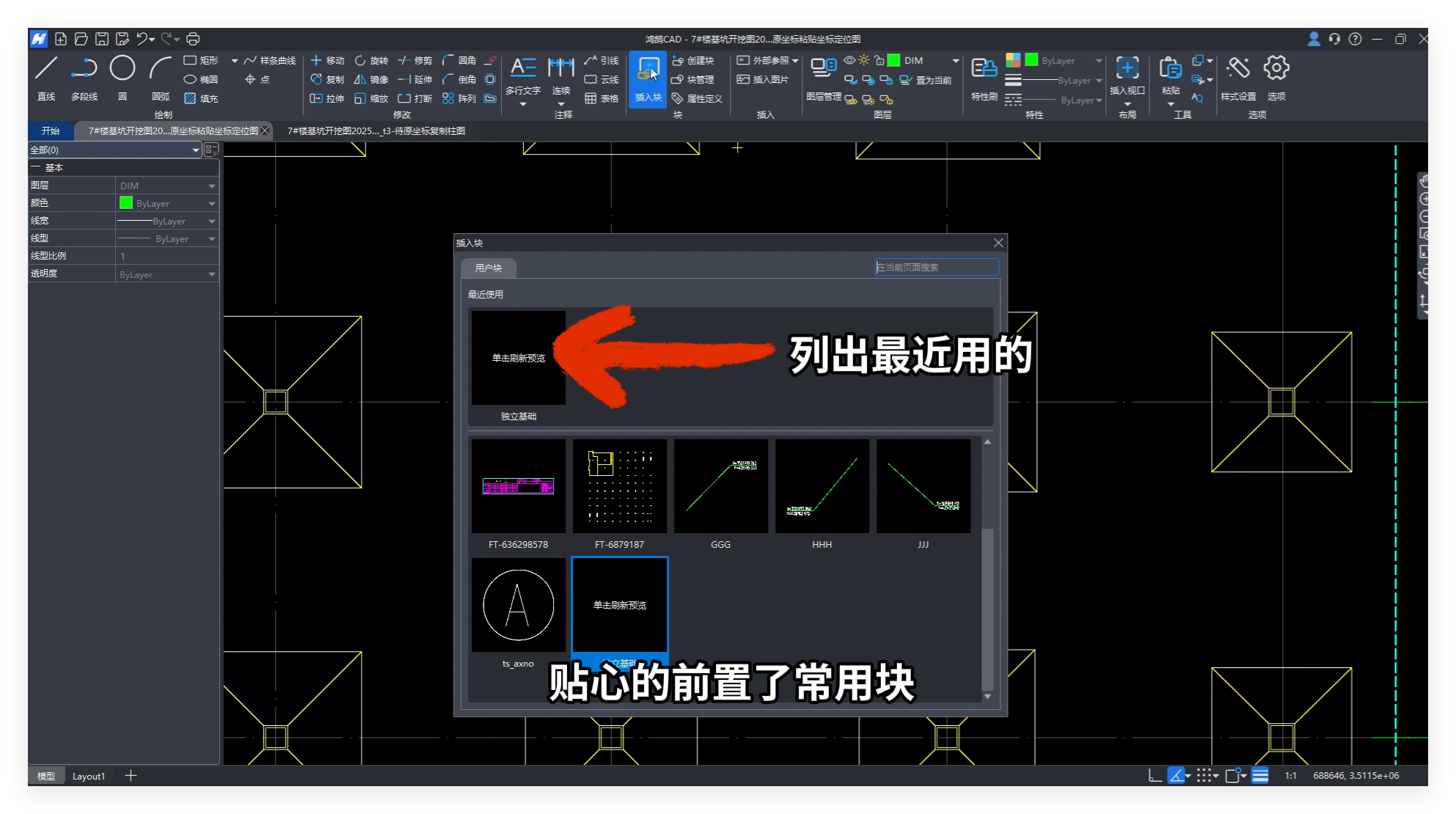Screen dimensions: 1456x814
Task: Open the 全部(0) selection dropdown
Action: (195, 150)
